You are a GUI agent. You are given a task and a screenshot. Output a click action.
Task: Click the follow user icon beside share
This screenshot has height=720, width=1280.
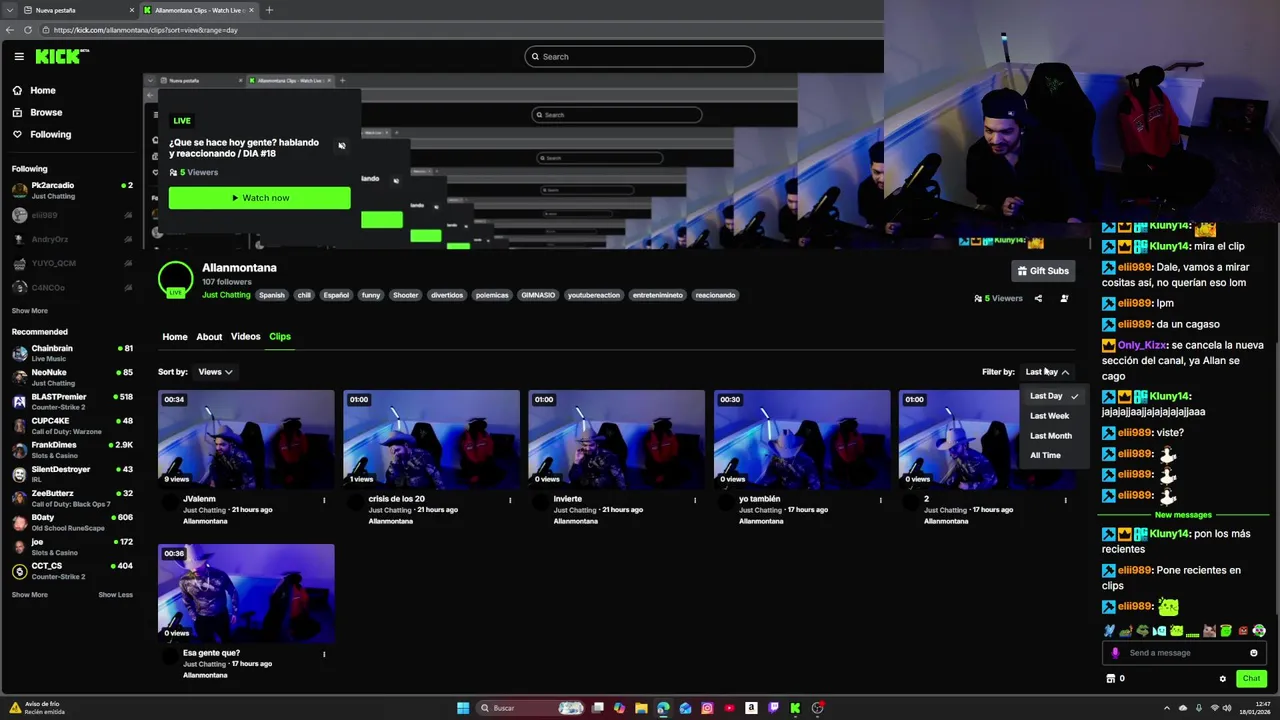1064,298
